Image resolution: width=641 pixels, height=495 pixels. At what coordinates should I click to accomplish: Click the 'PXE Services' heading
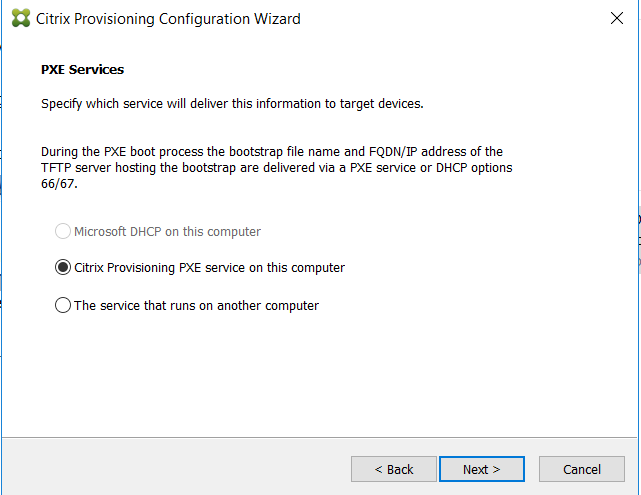tap(82, 69)
